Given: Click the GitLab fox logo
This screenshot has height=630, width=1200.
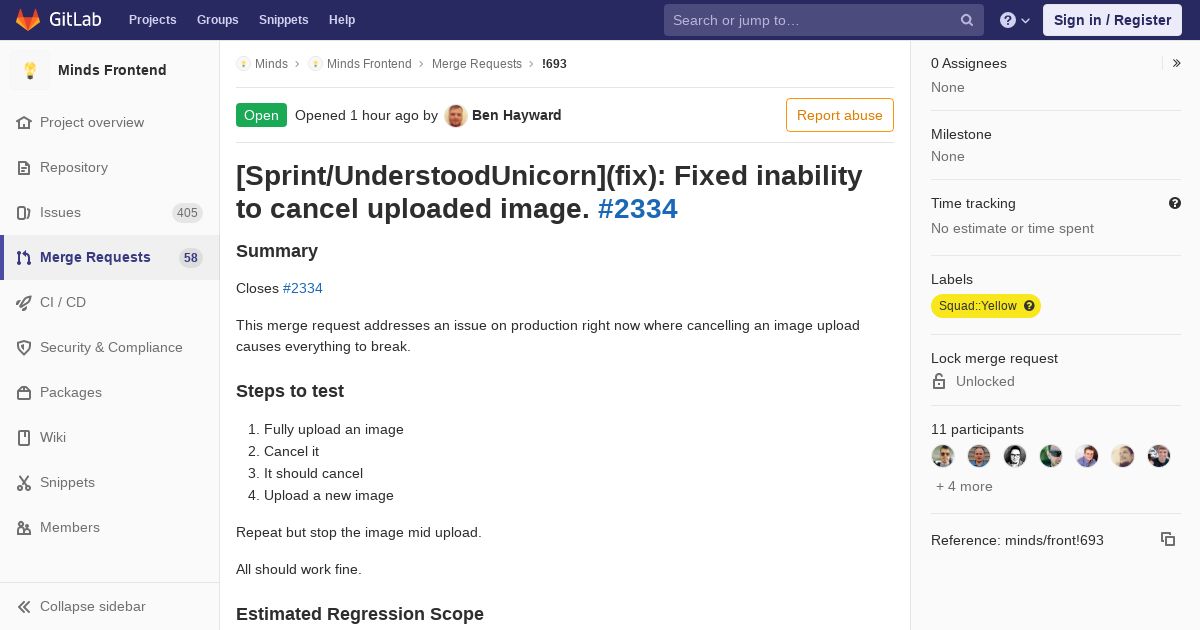Looking at the screenshot, I should (28, 19).
